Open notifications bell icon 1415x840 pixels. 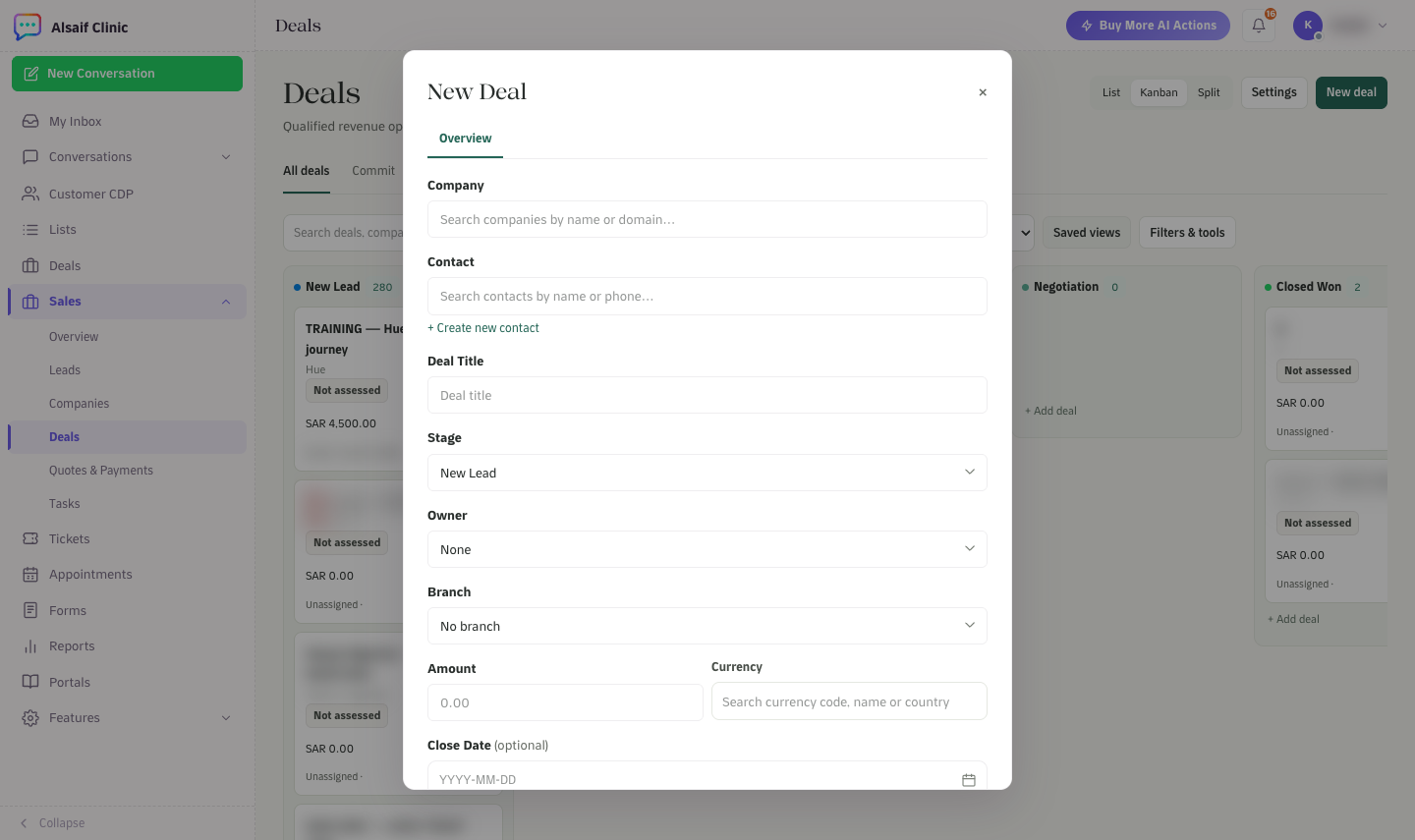click(x=1259, y=26)
